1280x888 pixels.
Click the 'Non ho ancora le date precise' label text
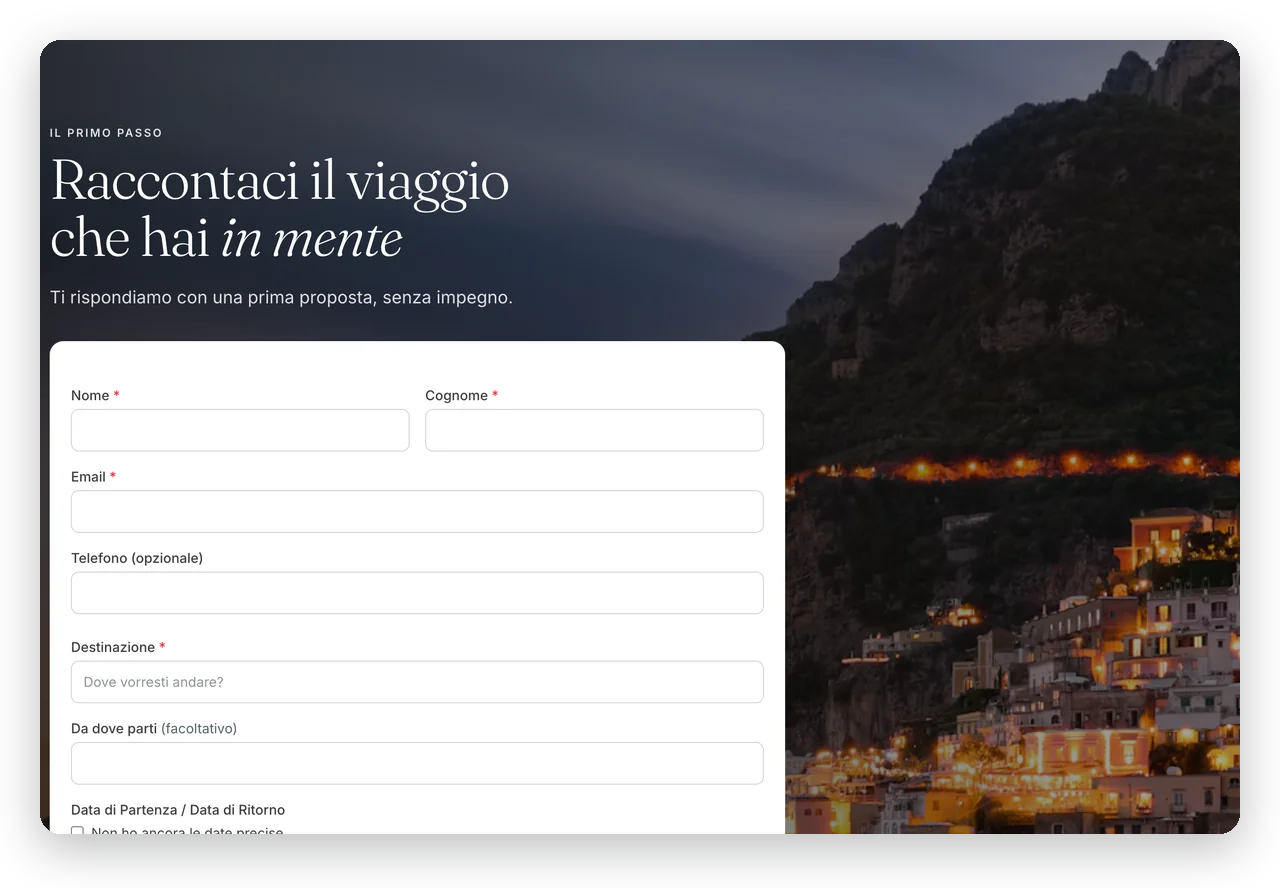(x=187, y=830)
